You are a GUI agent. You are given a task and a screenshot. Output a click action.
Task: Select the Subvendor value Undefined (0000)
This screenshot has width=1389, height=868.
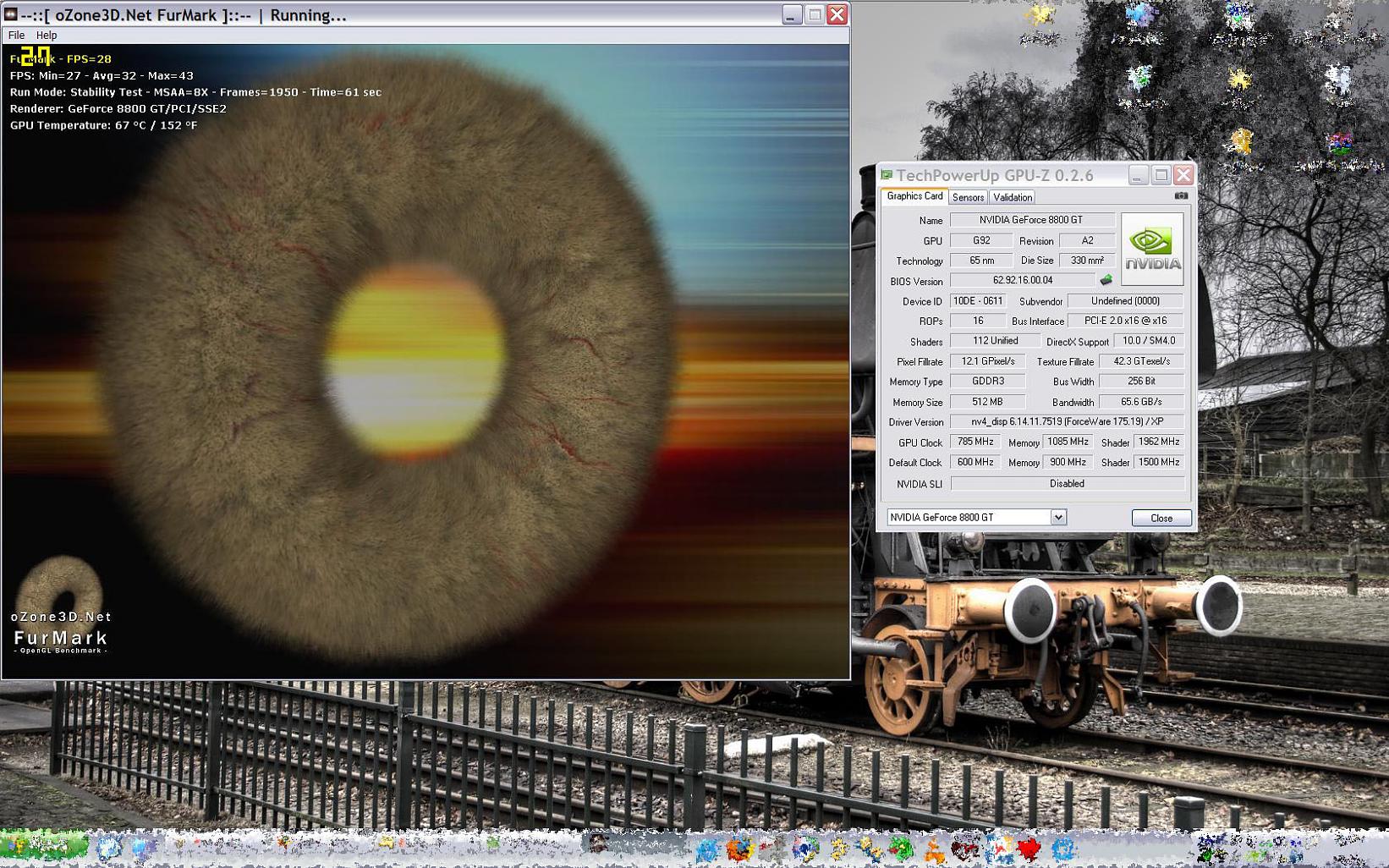click(1125, 300)
